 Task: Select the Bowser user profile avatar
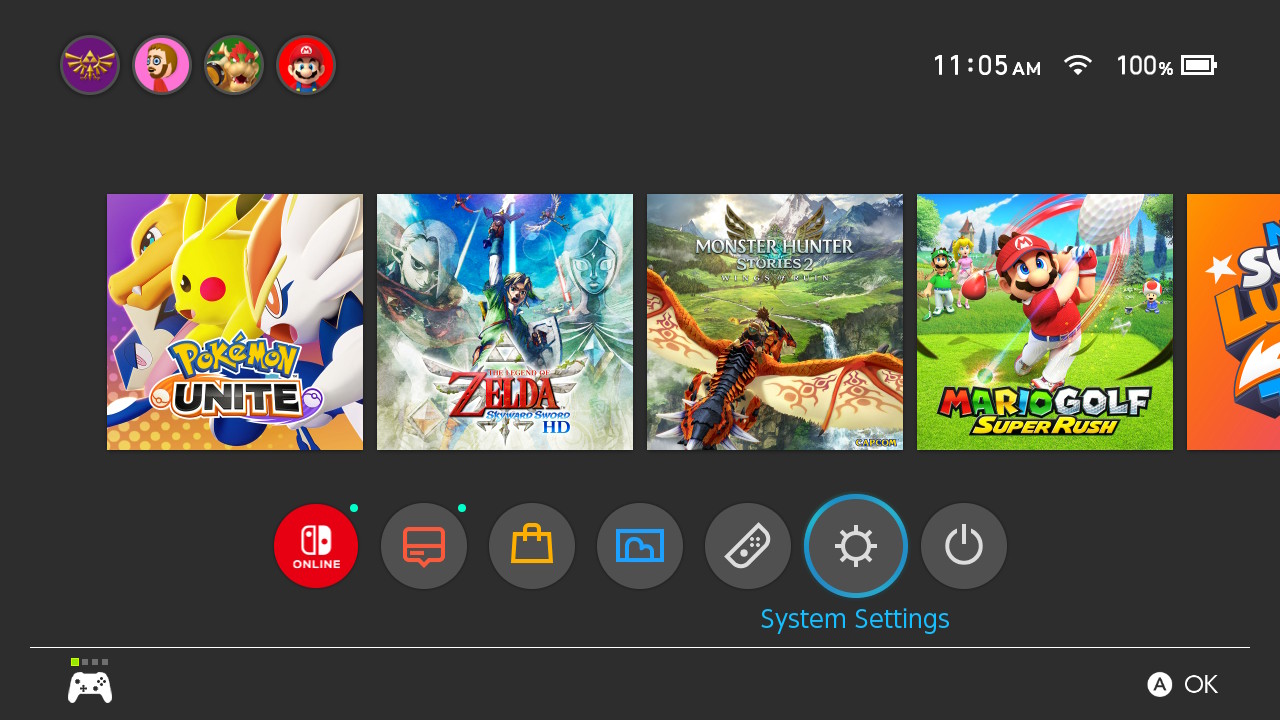(x=234, y=66)
